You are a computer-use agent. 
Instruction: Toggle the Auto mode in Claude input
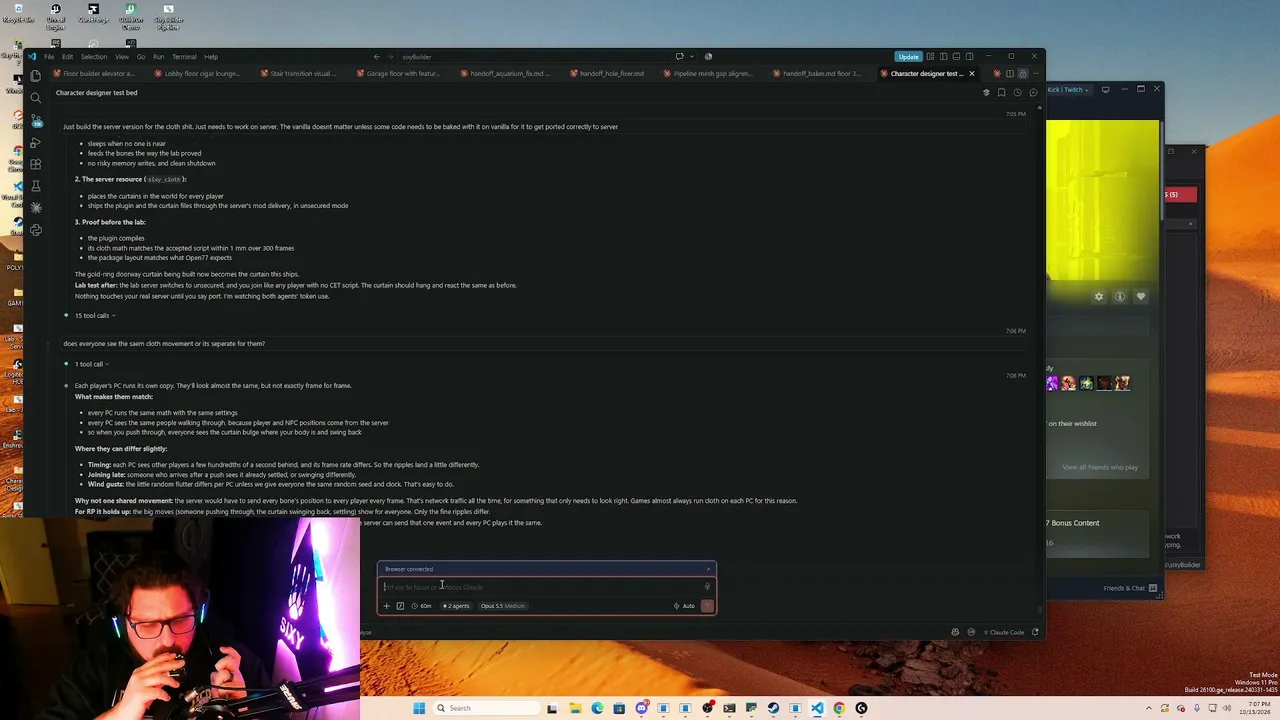pyautogui.click(x=684, y=606)
